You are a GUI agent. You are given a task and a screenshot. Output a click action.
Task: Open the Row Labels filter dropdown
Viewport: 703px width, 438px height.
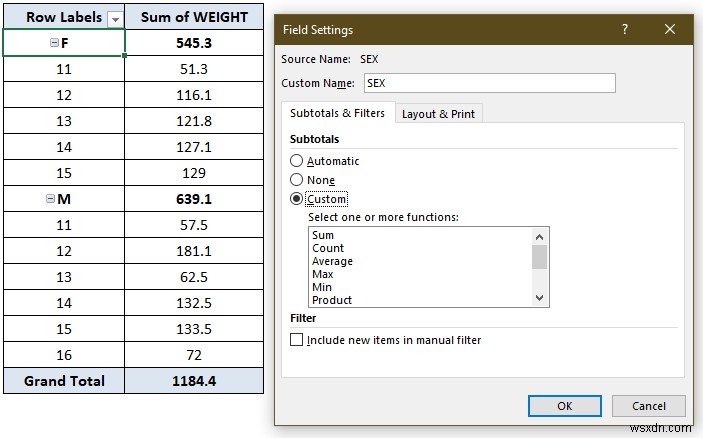(x=114, y=18)
